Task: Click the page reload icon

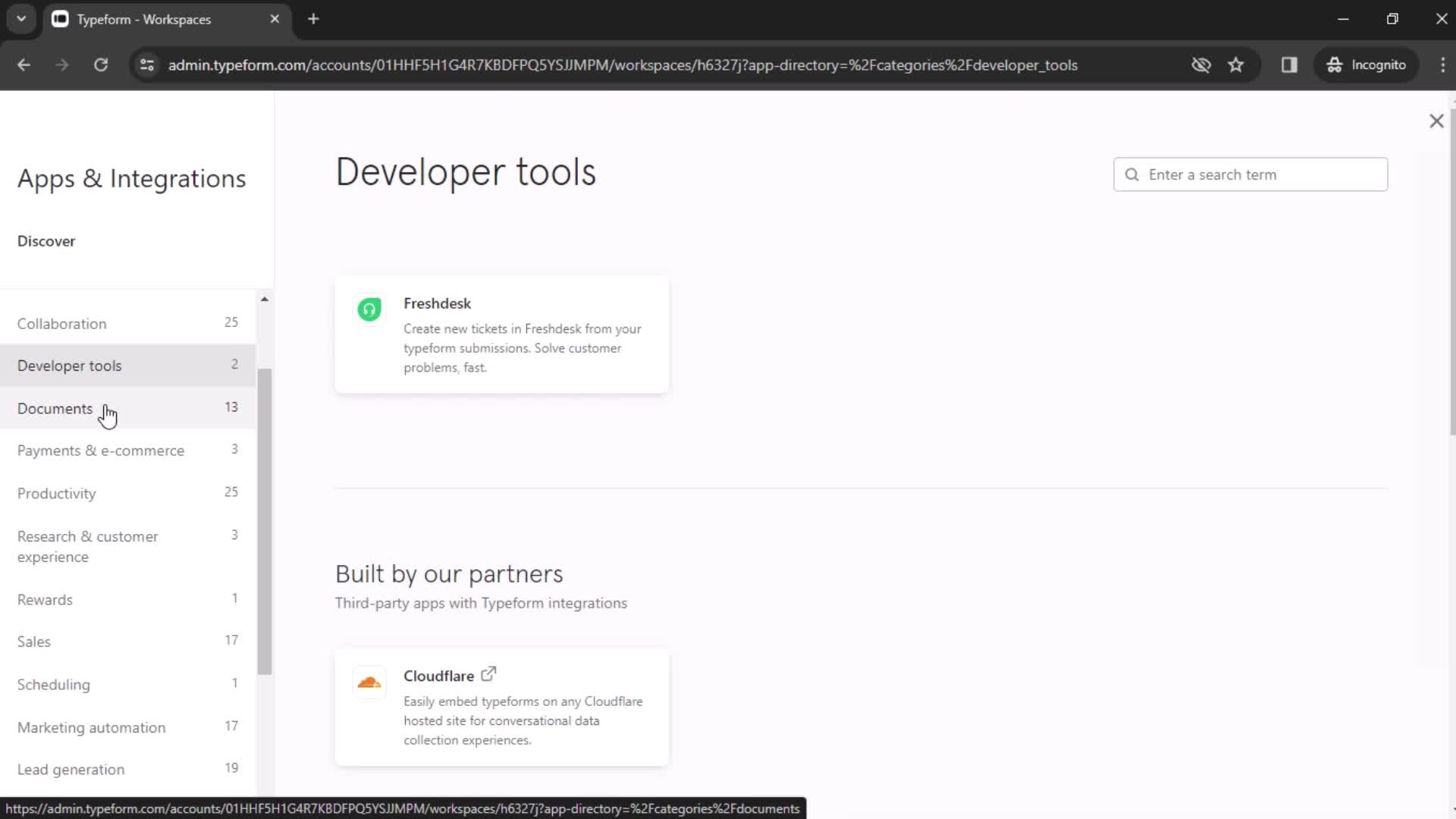Action: coord(100,65)
